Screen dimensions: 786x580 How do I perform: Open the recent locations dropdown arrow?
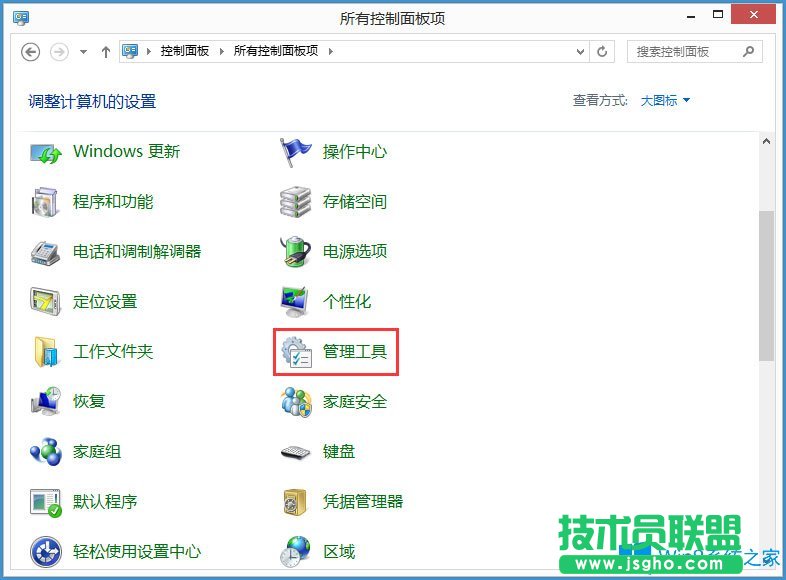tap(83, 52)
